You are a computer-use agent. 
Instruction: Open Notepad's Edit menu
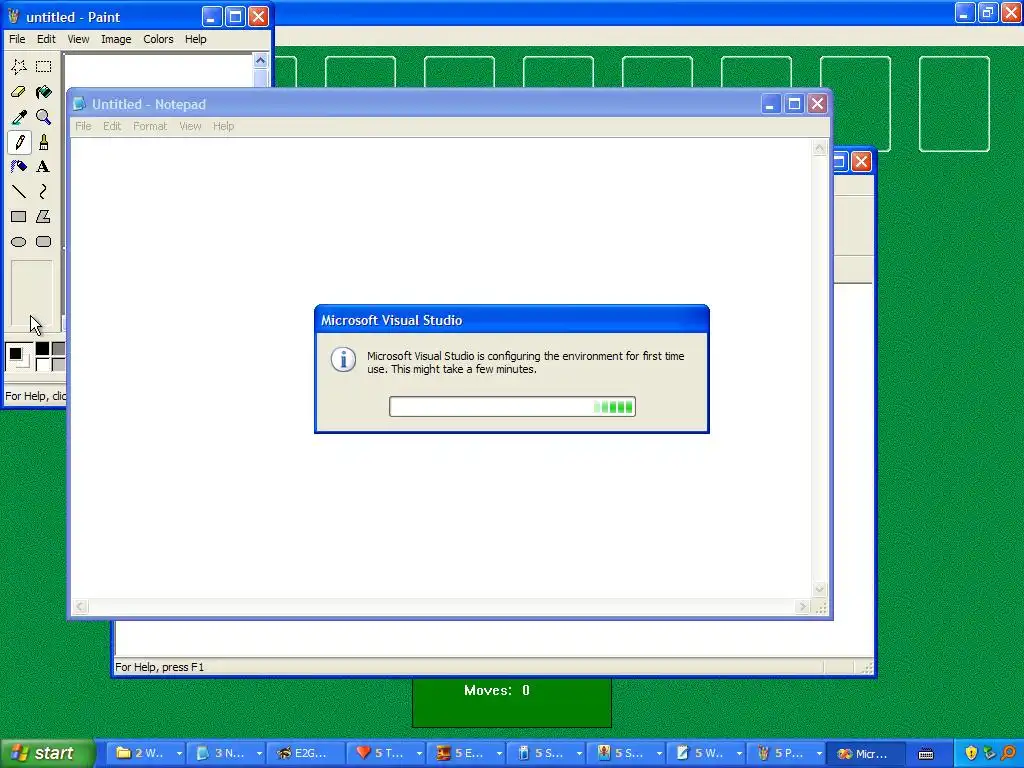pyautogui.click(x=112, y=126)
